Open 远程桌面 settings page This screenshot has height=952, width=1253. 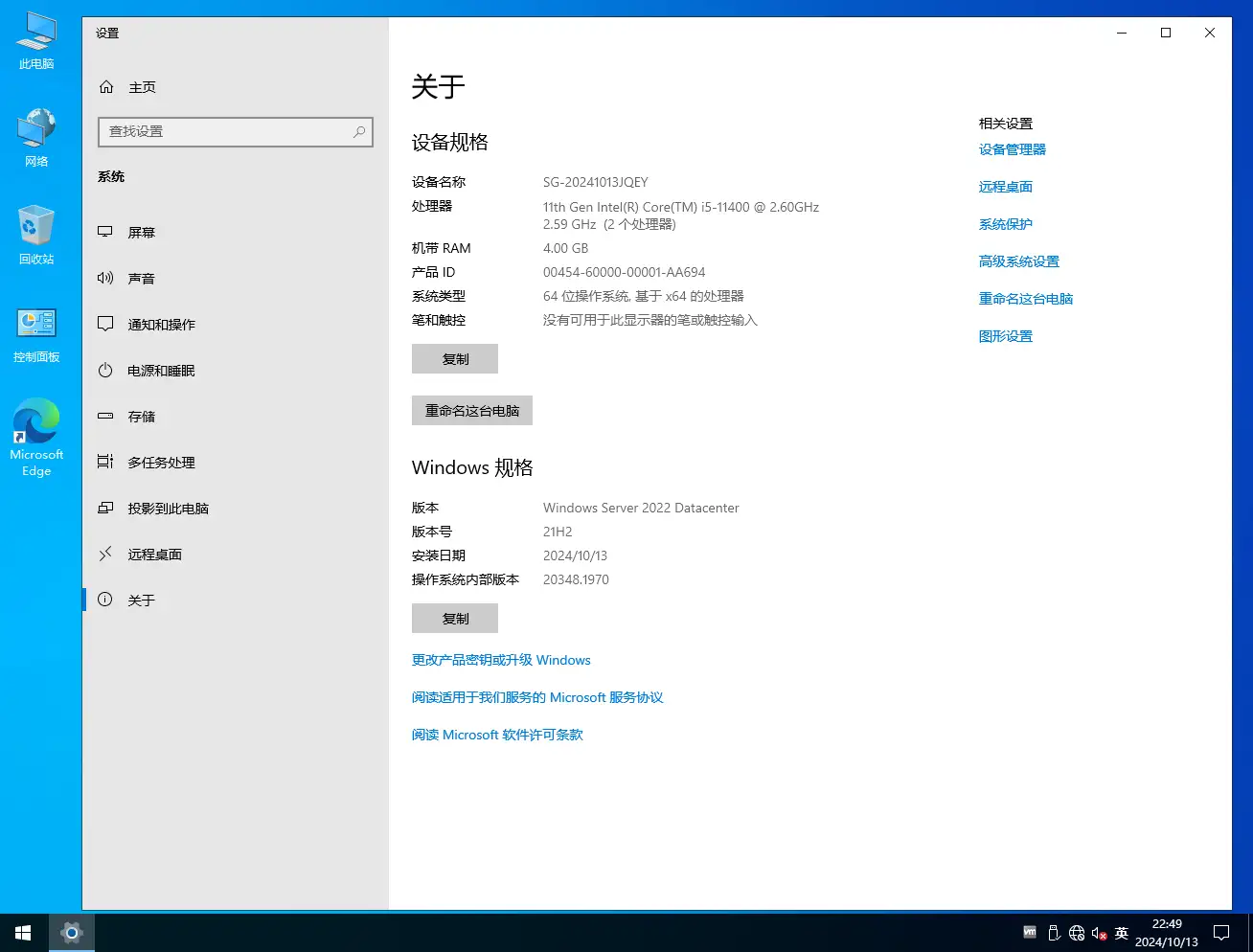click(x=235, y=555)
